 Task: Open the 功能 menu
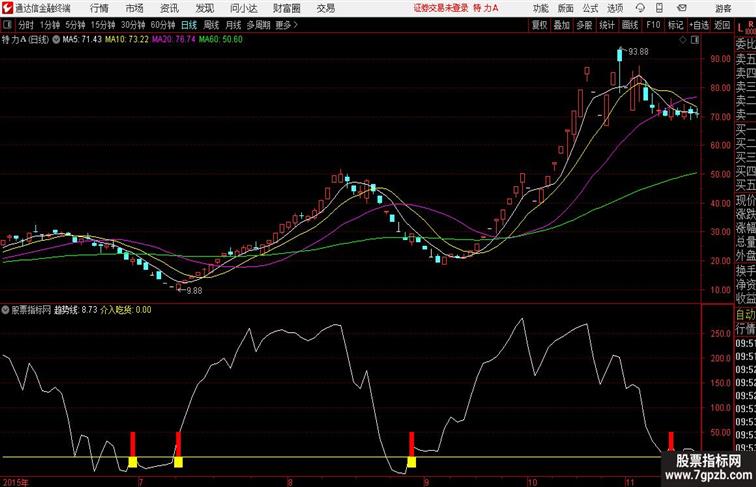point(540,8)
